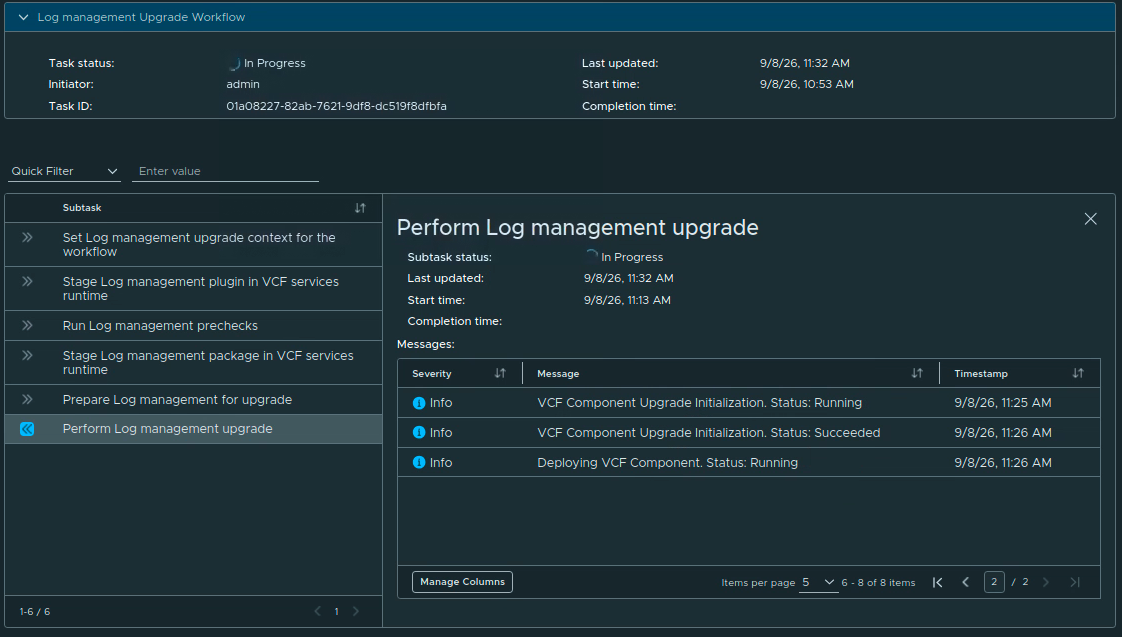Screen dimensions: 1122x637
Task: Click the Initialization Status Succeeded message
Action: 708,432
